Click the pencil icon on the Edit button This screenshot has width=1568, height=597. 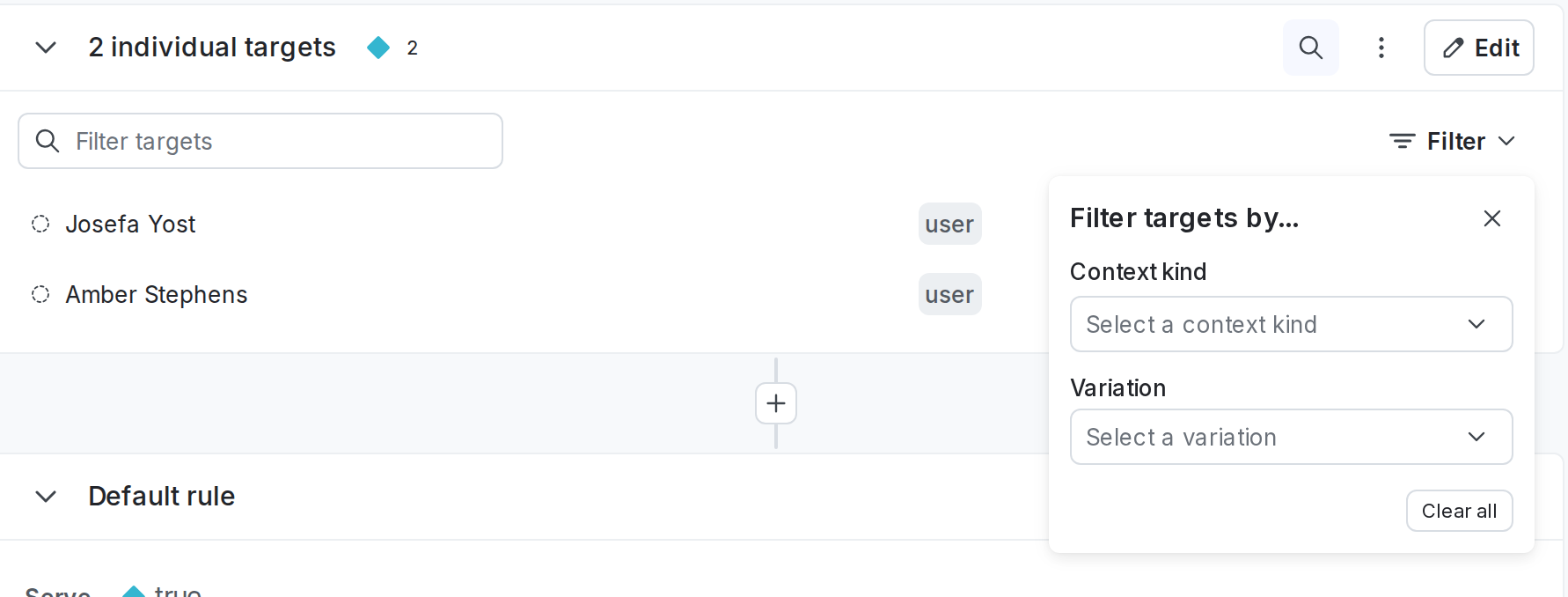[x=1452, y=48]
